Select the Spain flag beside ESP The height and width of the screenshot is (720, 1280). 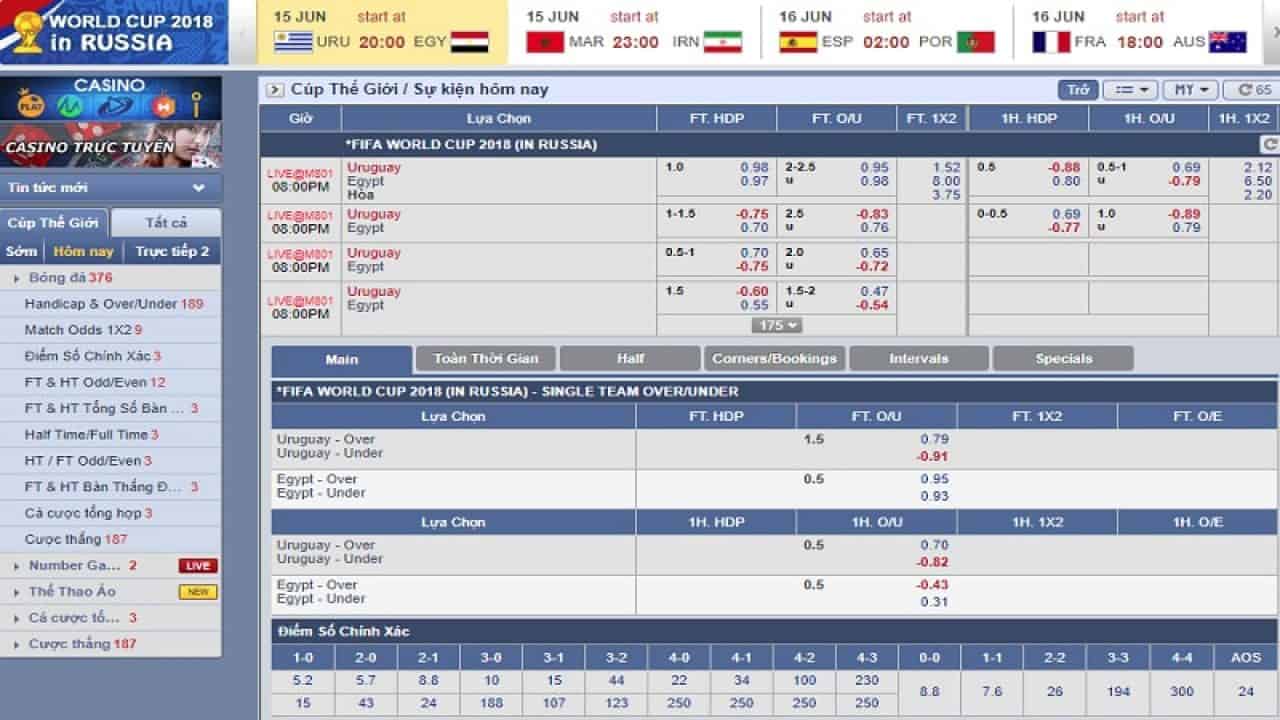point(798,42)
